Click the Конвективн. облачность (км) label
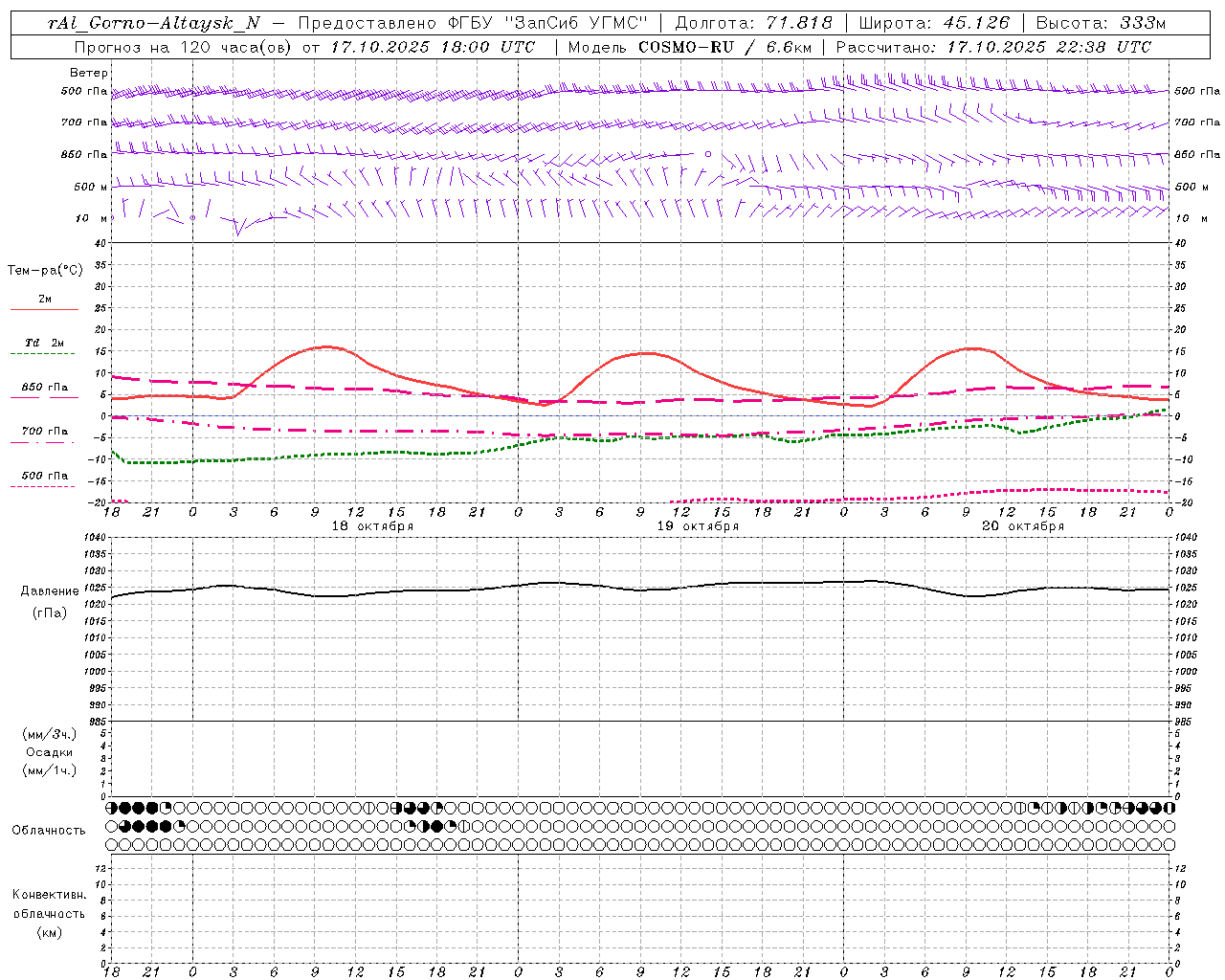 [x=49, y=914]
